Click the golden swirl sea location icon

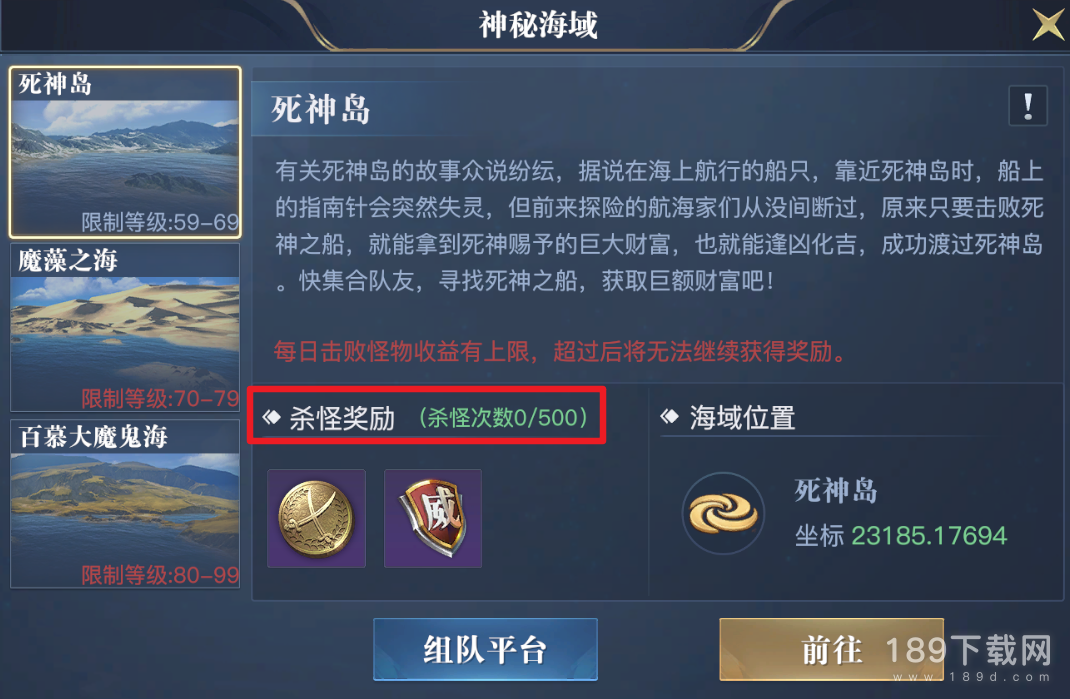coord(723,513)
